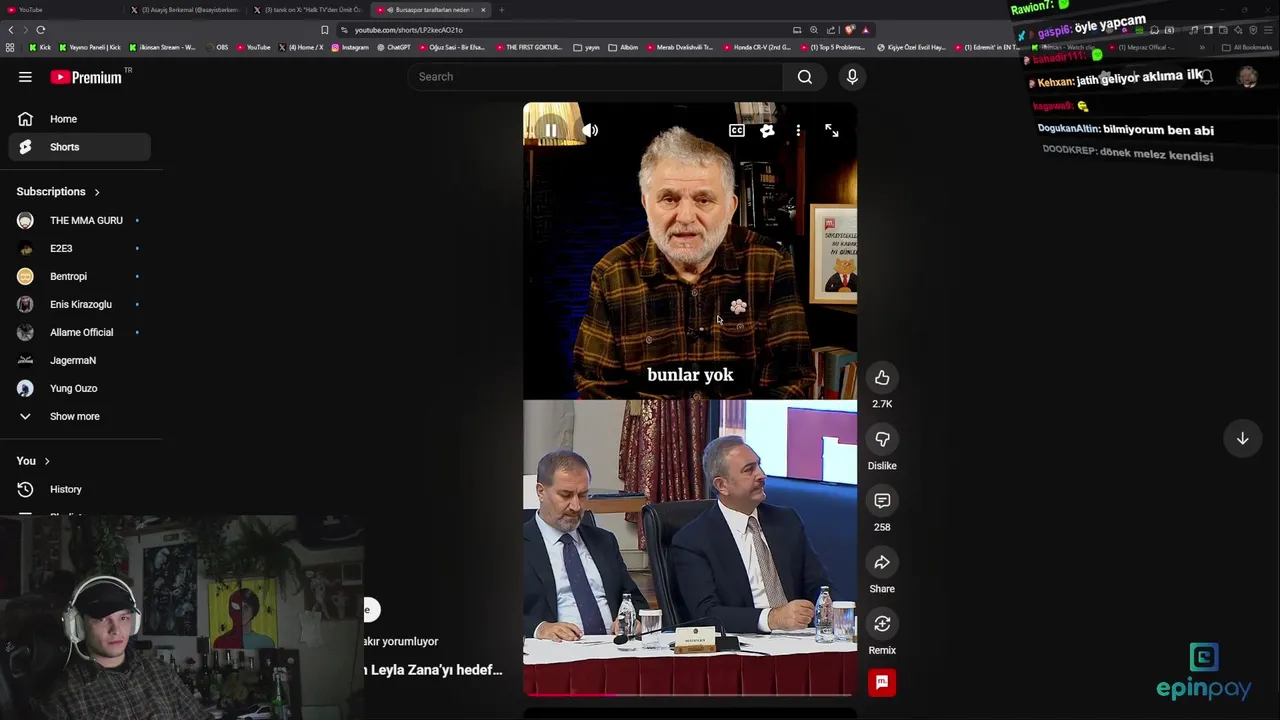The width and height of the screenshot is (1280, 720).
Task: Open the yayın bookmarks folder
Action: pyautogui.click(x=585, y=47)
